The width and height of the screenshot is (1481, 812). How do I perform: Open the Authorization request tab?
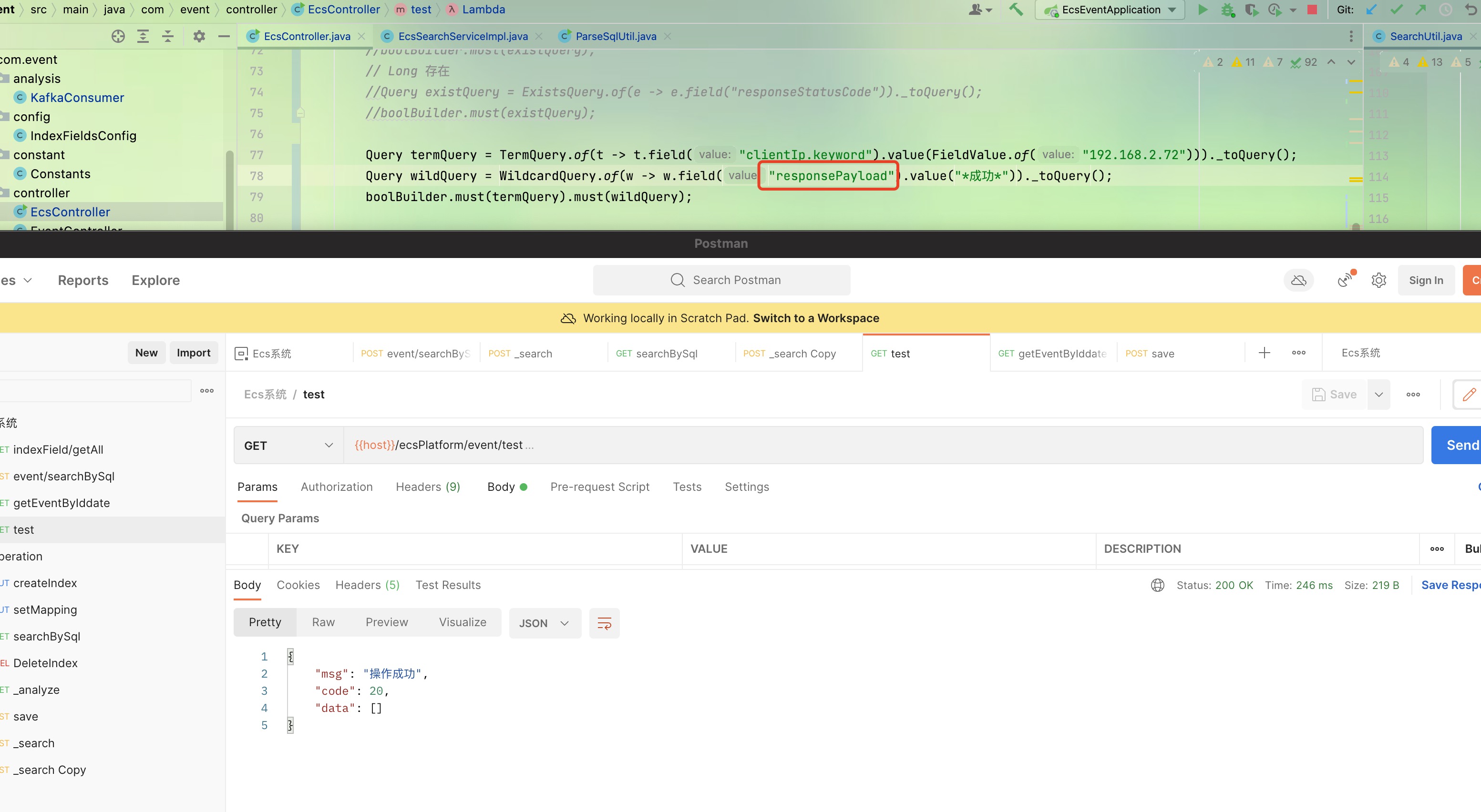point(336,487)
